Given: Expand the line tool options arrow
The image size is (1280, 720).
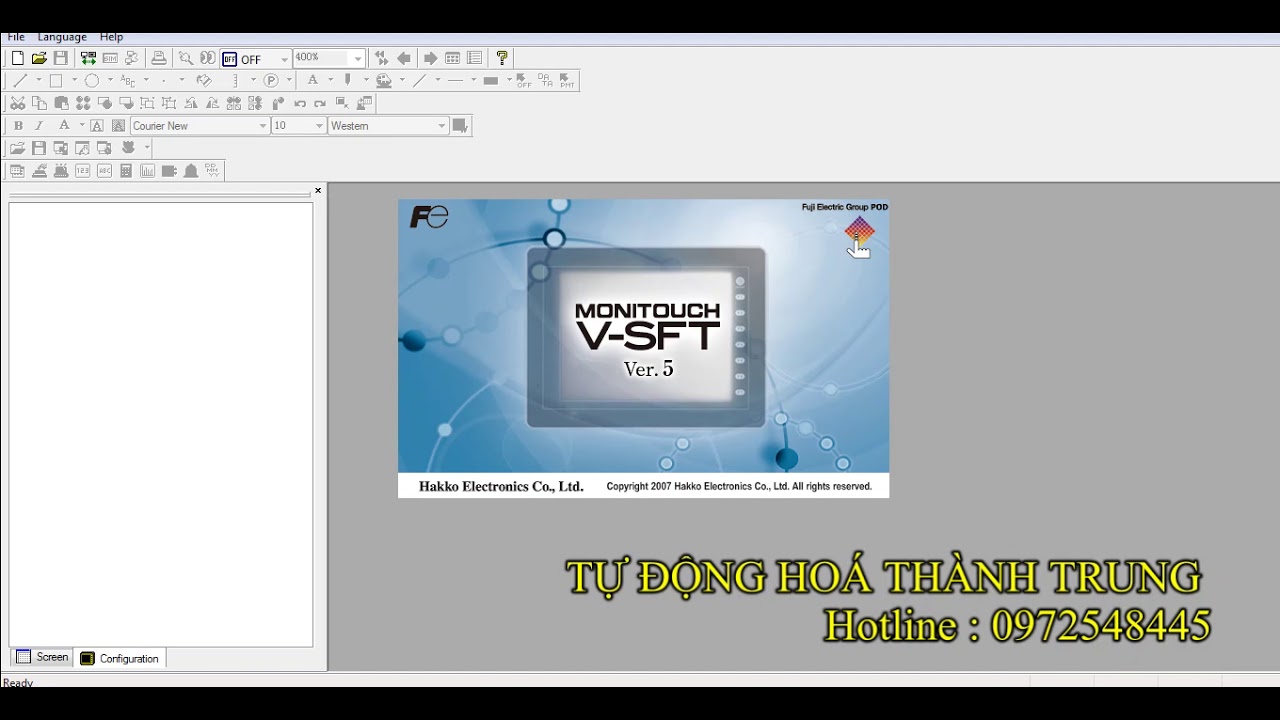Looking at the screenshot, I should (x=39, y=80).
